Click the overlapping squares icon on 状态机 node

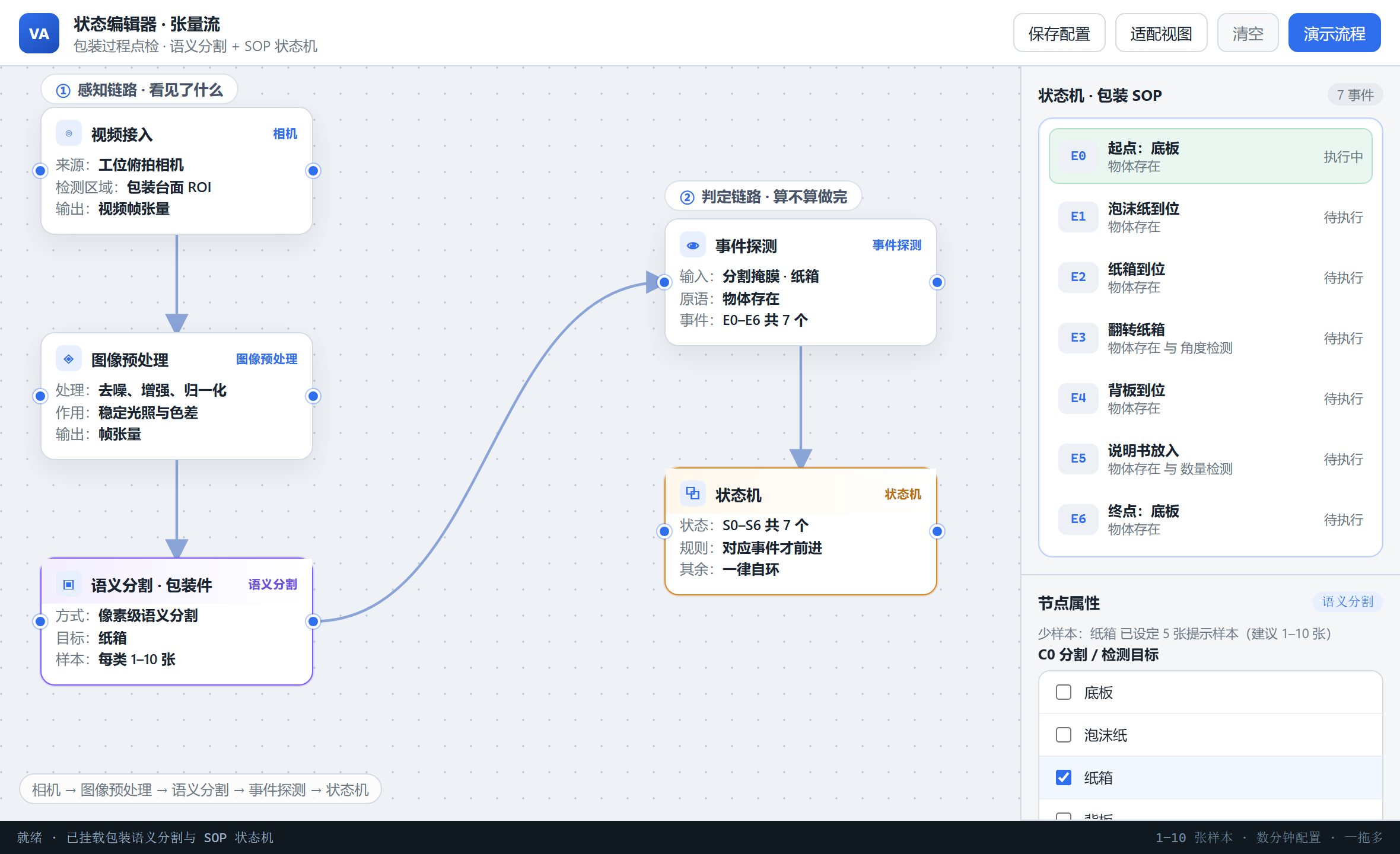693,494
